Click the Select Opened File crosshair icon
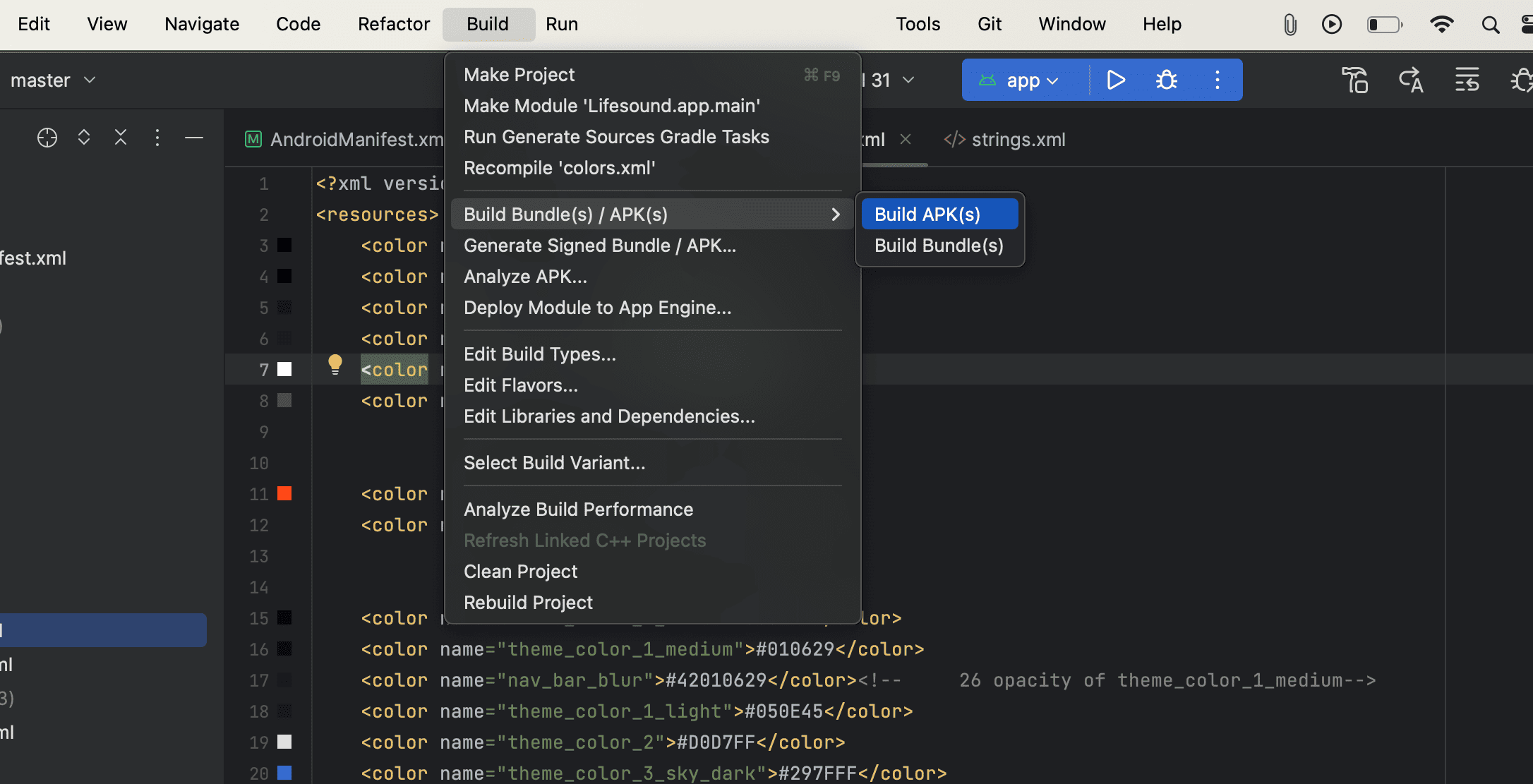Viewport: 1533px width, 784px height. pos(47,138)
